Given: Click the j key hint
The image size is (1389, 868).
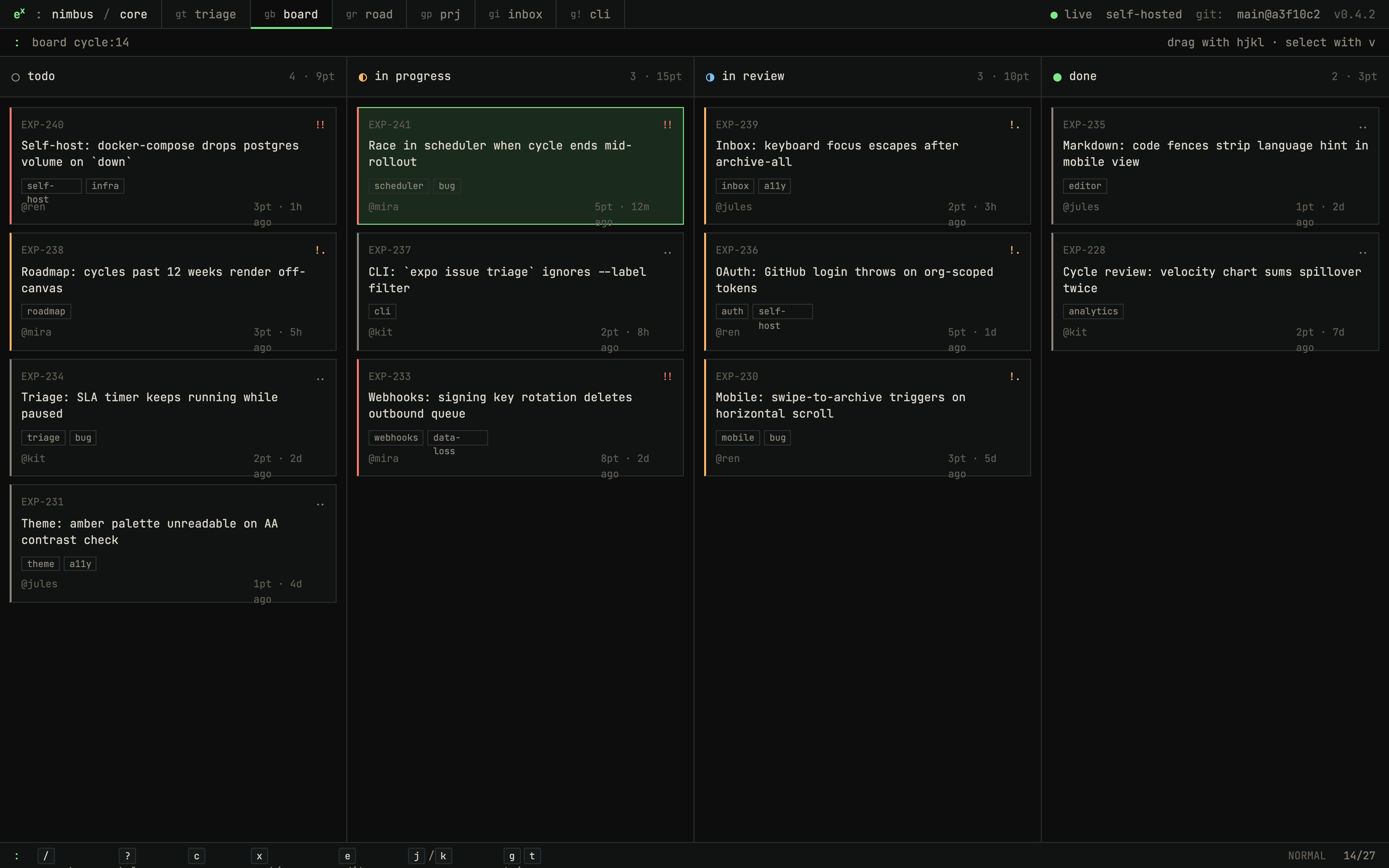Looking at the screenshot, I should (417, 856).
